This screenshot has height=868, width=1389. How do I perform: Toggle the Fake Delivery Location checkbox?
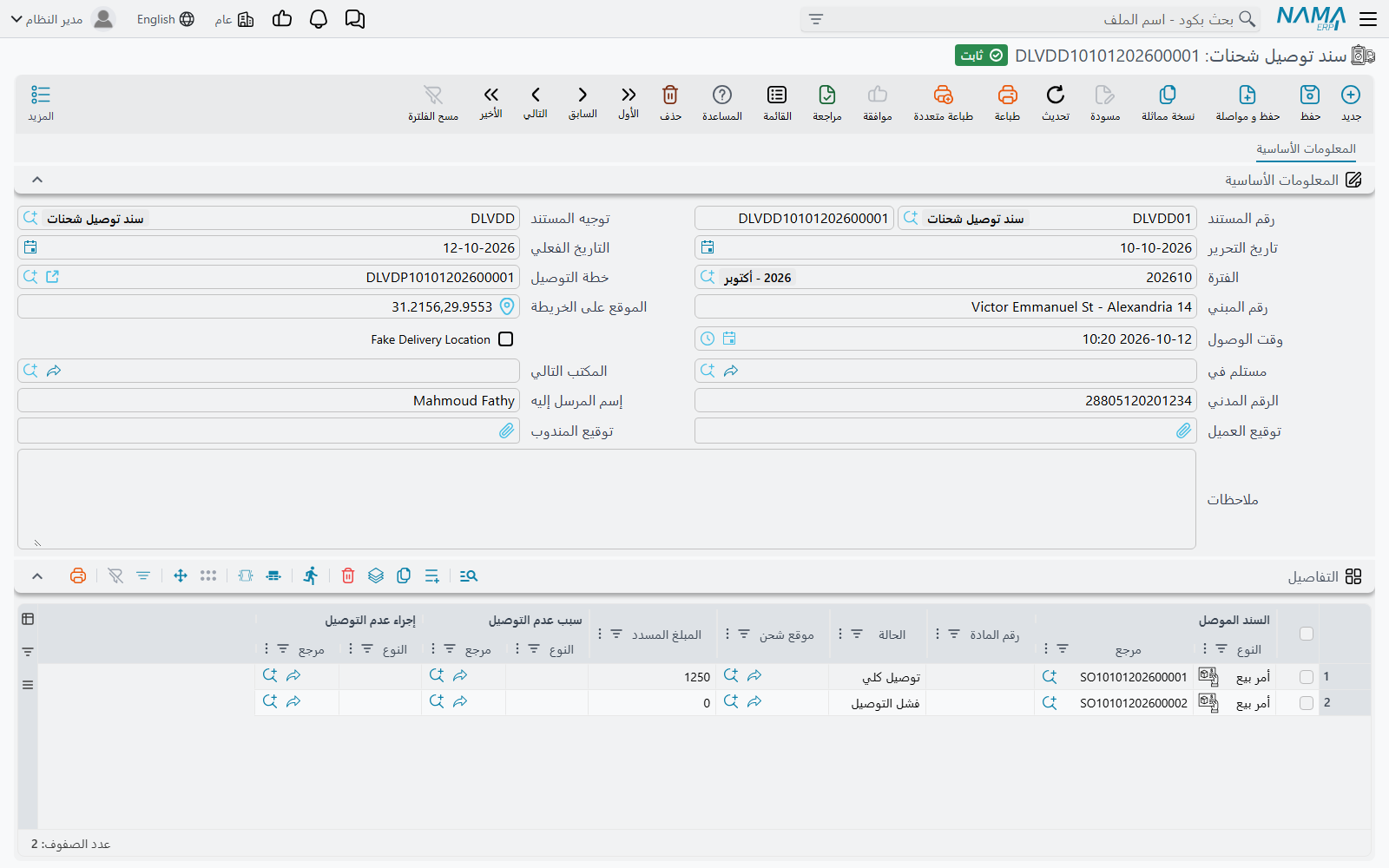(x=506, y=339)
